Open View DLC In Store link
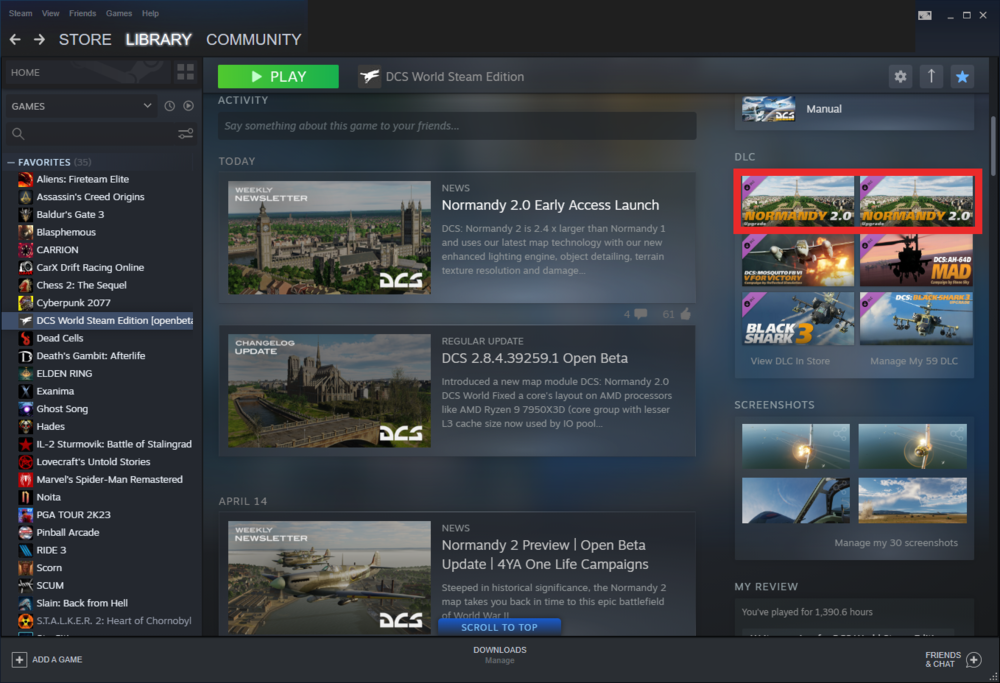Image resolution: width=1000 pixels, height=683 pixels. click(x=790, y=361)
